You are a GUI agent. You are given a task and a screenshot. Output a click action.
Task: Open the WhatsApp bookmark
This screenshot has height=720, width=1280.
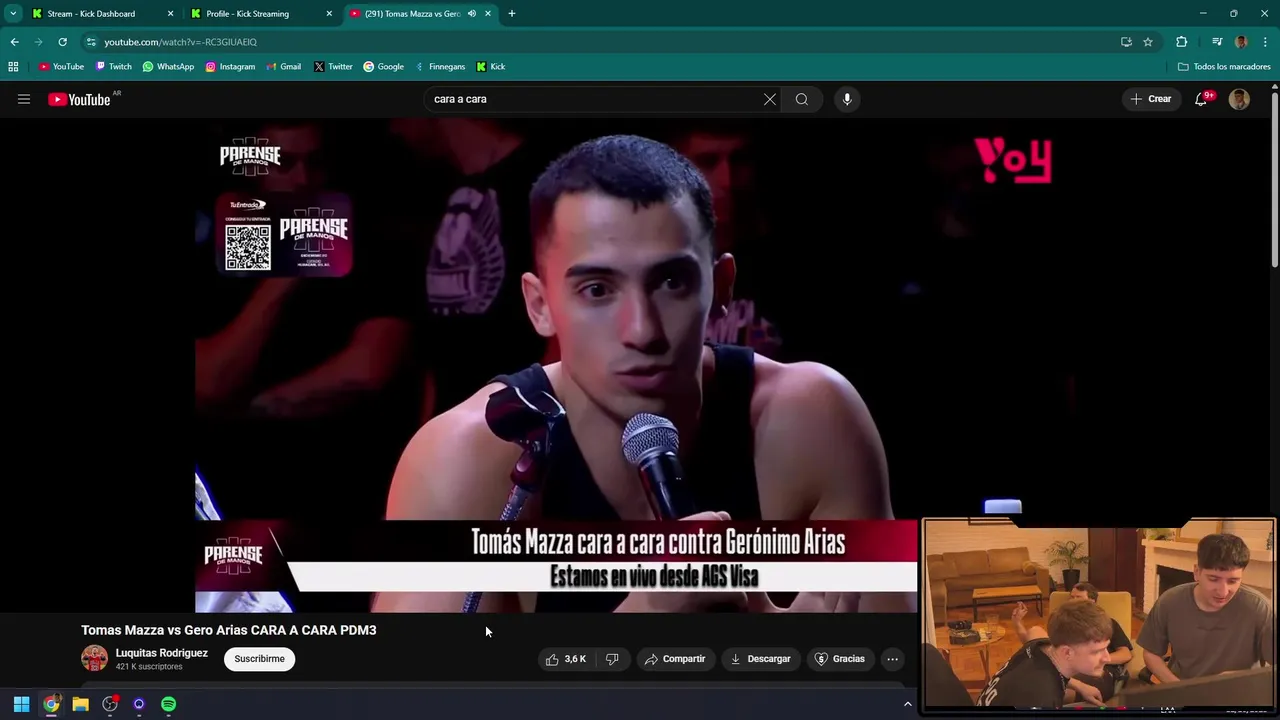(168, 66)
